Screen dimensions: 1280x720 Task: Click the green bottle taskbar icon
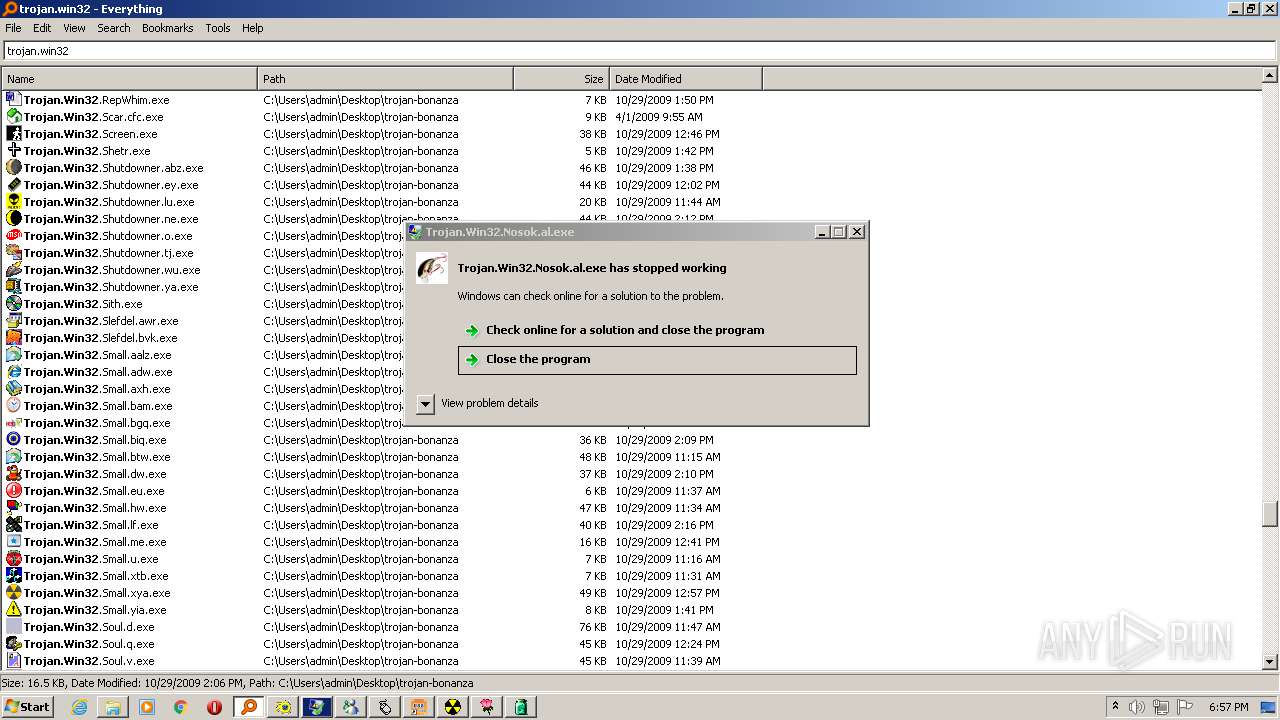click(521, 707)
